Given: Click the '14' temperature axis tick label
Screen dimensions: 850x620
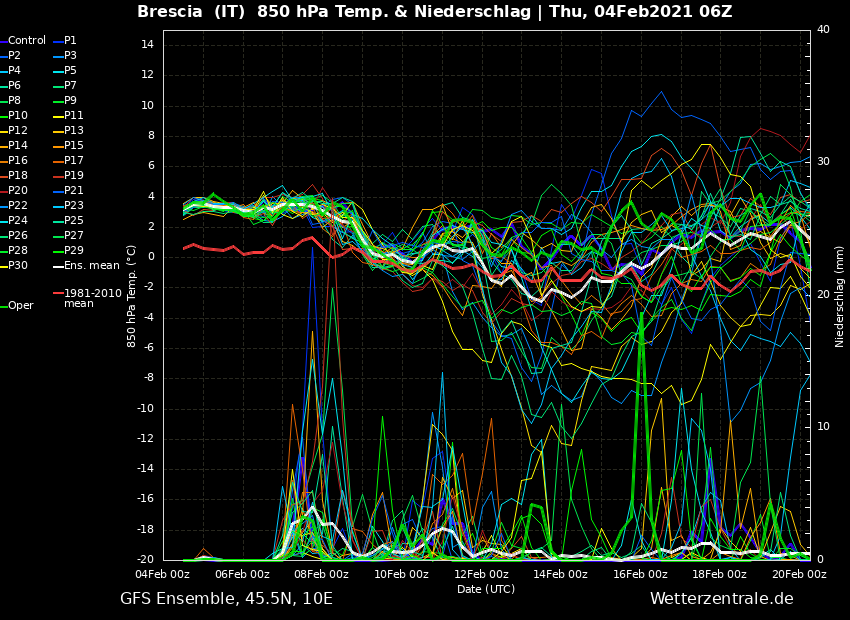Looking at the screenshot, I should pos(147,45).
